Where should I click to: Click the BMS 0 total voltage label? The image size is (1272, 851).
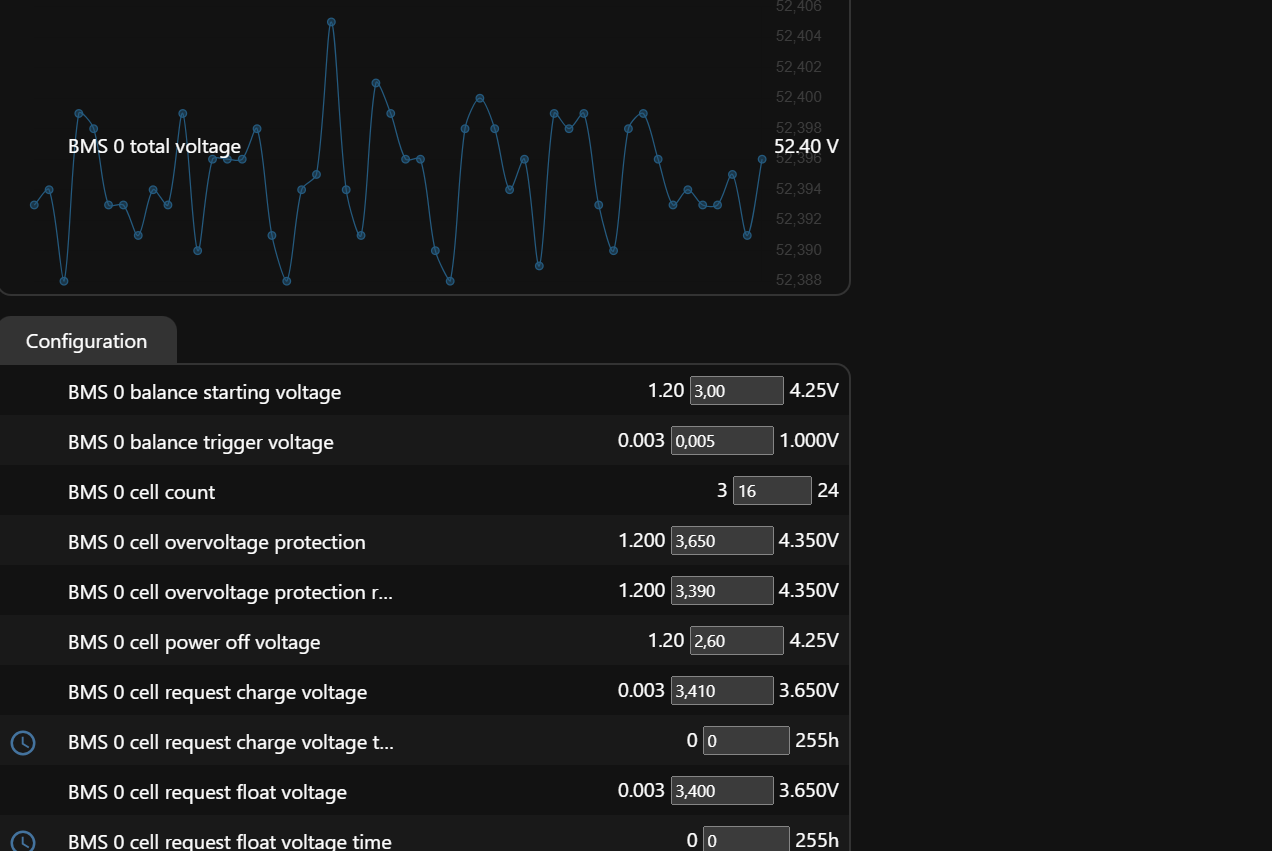(154, 146)
